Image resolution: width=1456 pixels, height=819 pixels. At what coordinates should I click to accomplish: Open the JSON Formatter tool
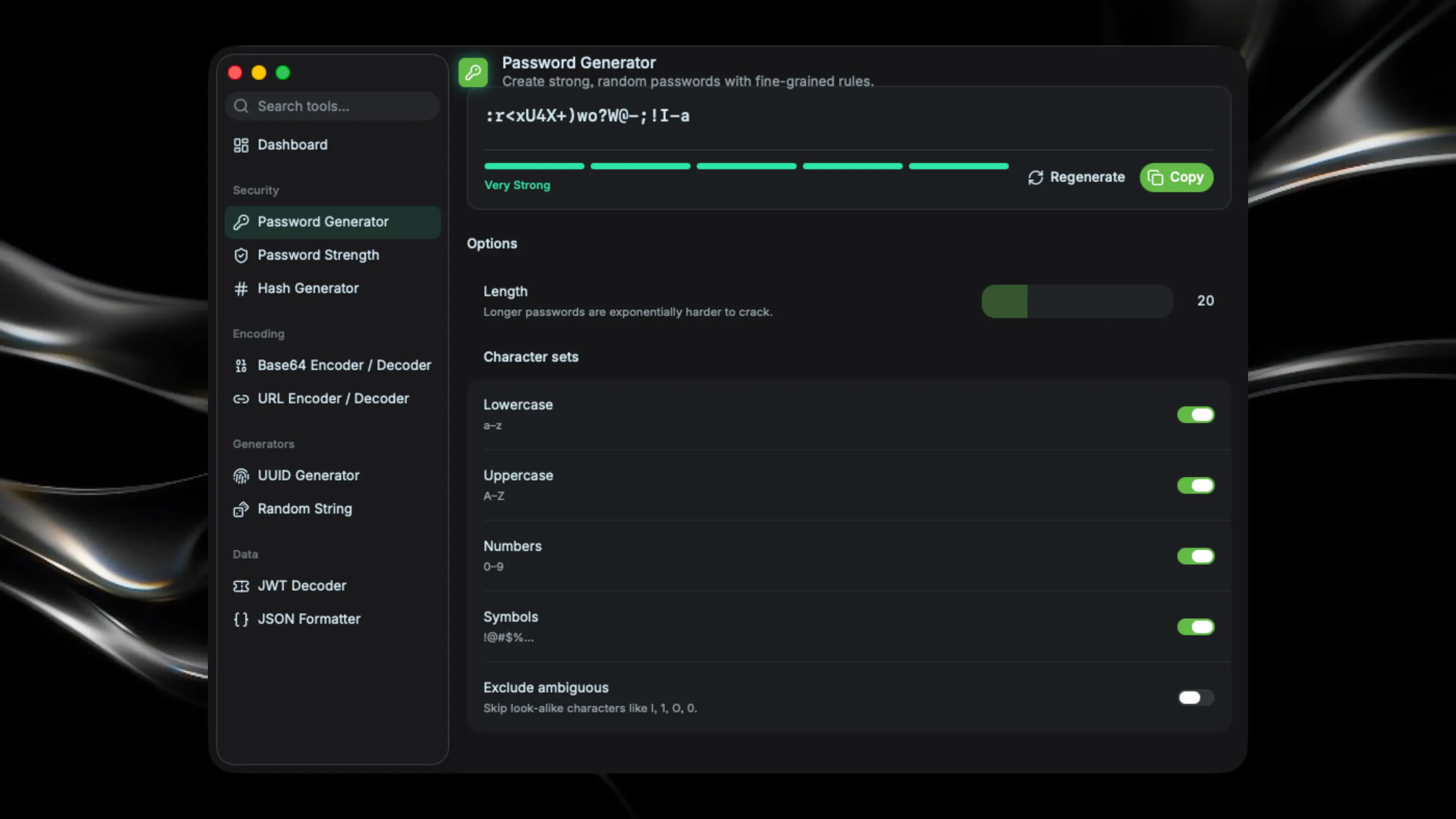[x=332, y=619]
